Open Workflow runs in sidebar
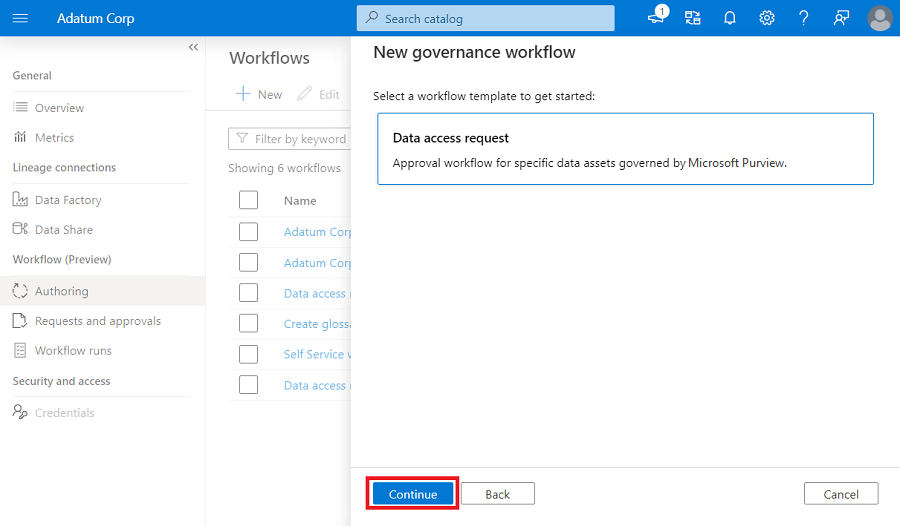This screenshot has height=526, width=900. [x=73, y=351]
